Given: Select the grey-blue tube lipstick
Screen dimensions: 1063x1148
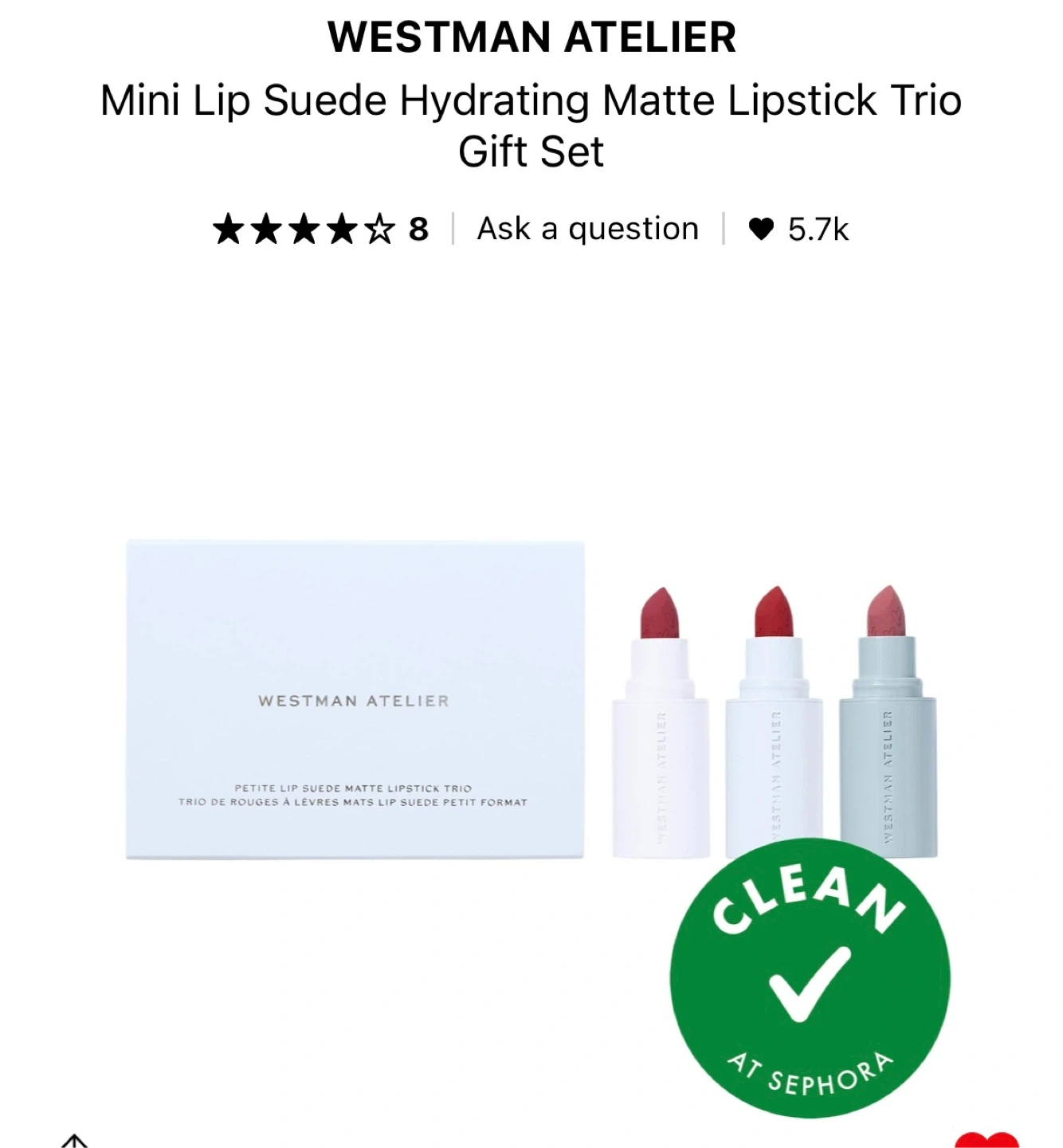Looking at the screenshot, I should tap(888, 721).
